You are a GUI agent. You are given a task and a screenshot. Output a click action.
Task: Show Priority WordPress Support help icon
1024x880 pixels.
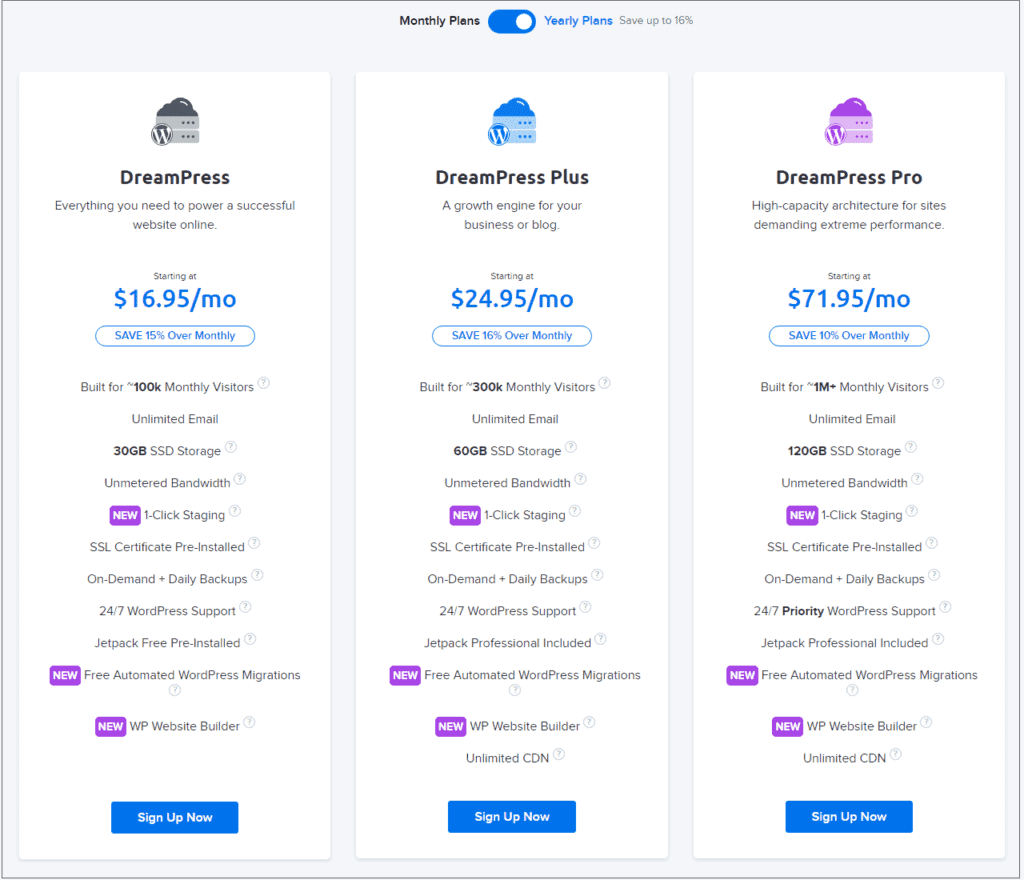pyautogui.click(x=946, y=606)
